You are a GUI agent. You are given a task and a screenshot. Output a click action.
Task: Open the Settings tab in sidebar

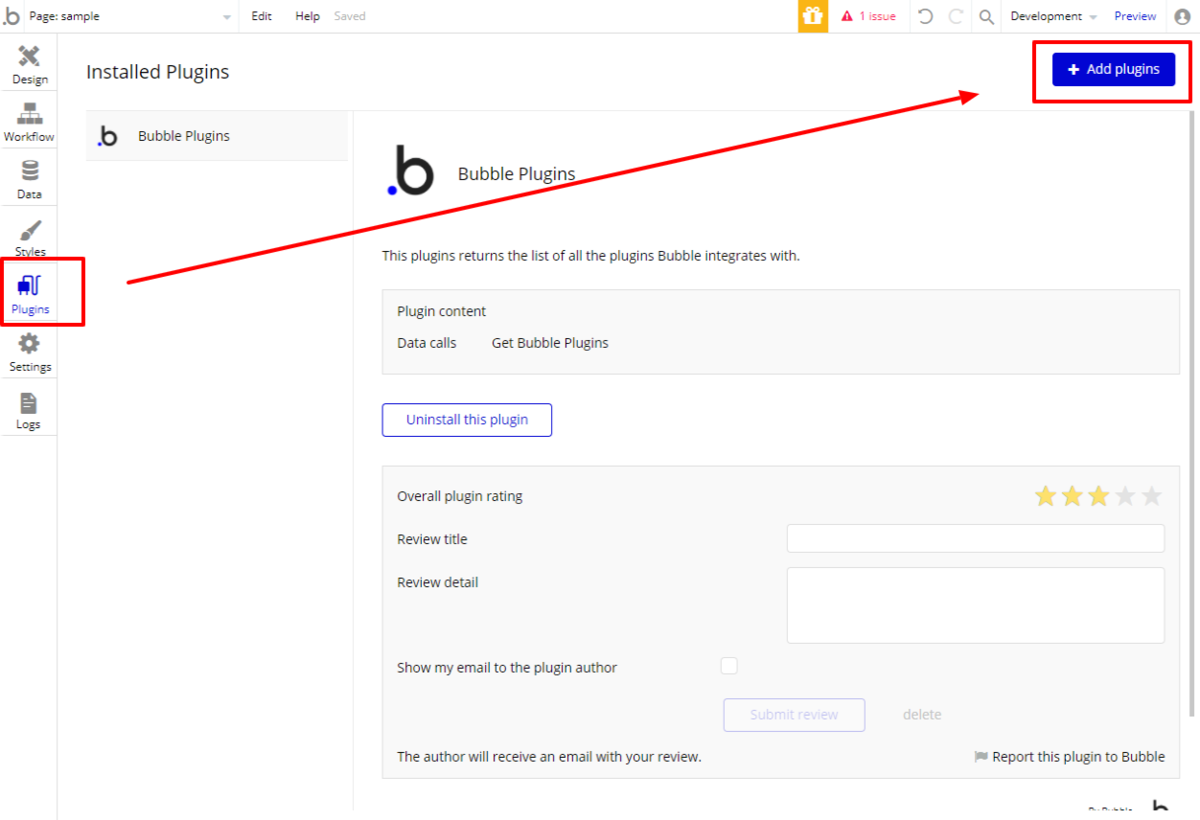[29, 352]
